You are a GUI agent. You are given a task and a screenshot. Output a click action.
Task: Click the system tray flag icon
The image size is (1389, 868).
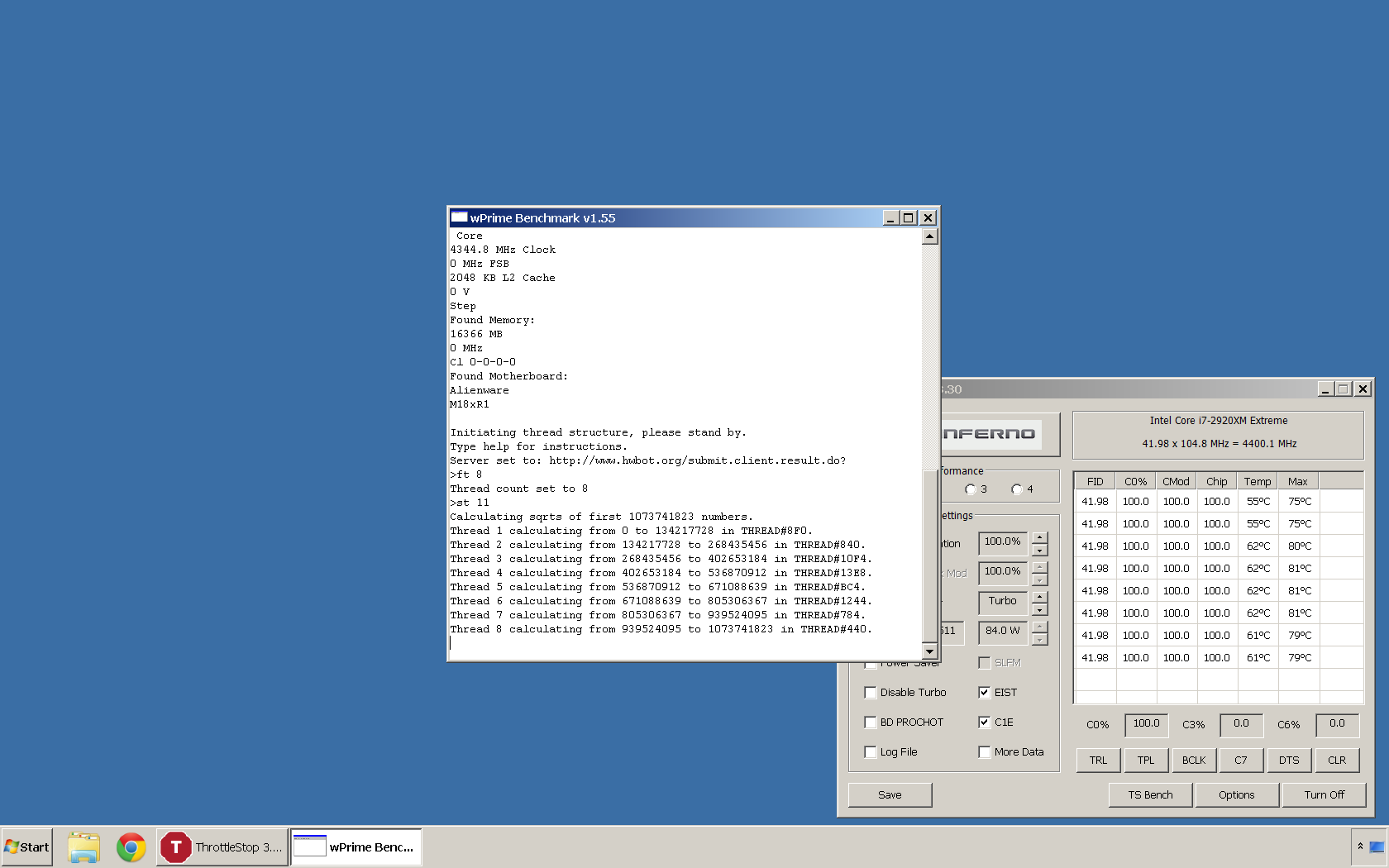tap(1377, 847)
